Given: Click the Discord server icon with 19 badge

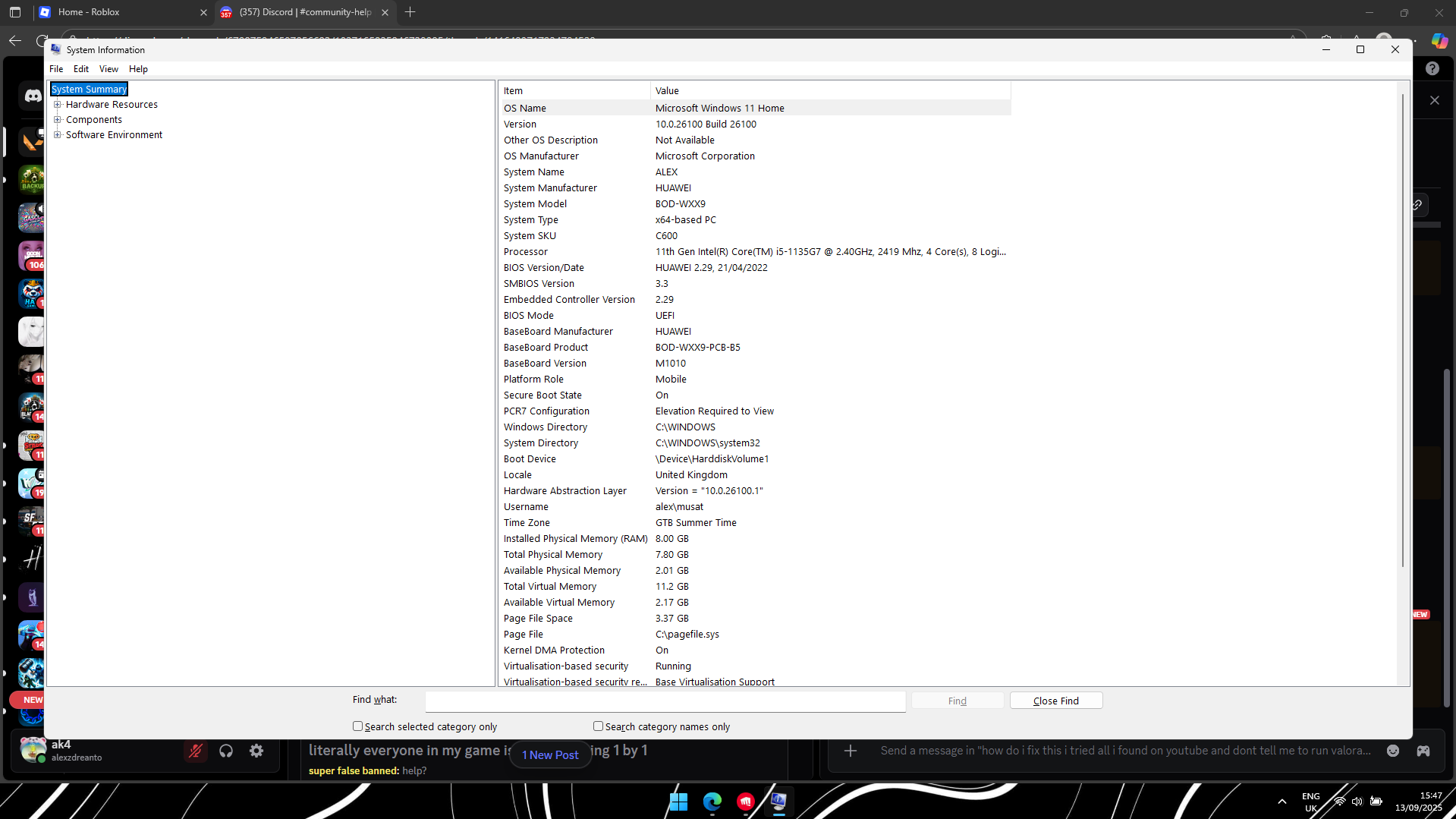Looking at the screenshot, I should click(x=32, y=484).
